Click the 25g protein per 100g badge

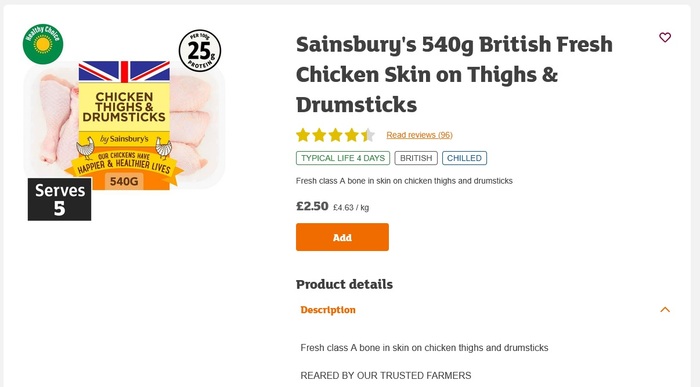[200, 51]
